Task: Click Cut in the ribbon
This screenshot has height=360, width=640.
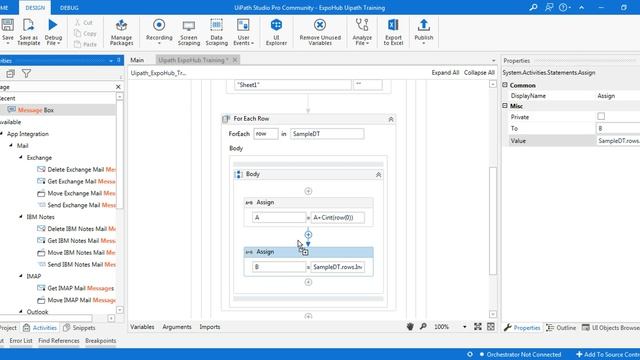Action: pyautogui.click(x=84, y=23)
